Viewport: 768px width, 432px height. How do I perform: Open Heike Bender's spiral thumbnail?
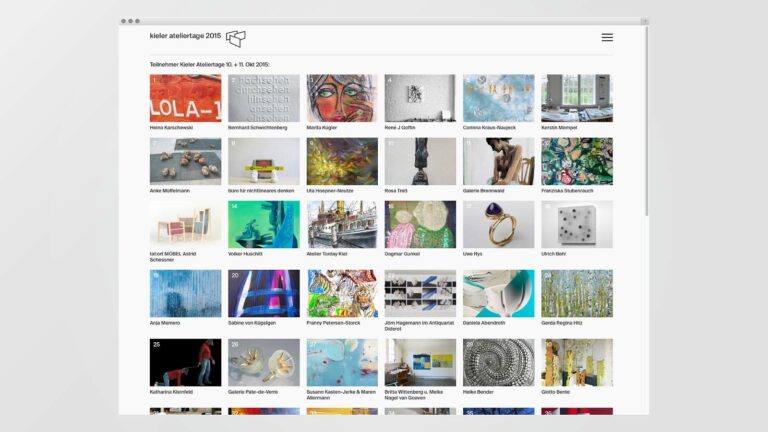point(499,362)
